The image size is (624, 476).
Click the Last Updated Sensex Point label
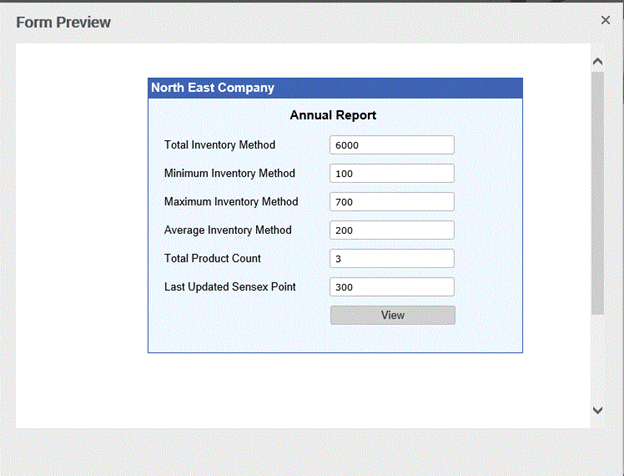click(x=230, y=287)
